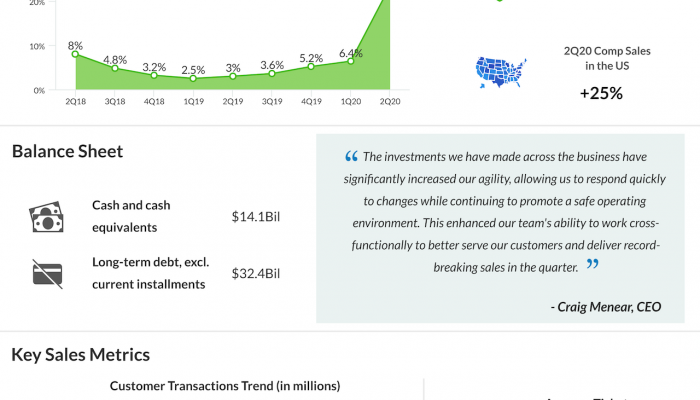The image size is (700, 400).
Task: Click the Key Sales Metrics heading
Action: (x=80, y=355)
